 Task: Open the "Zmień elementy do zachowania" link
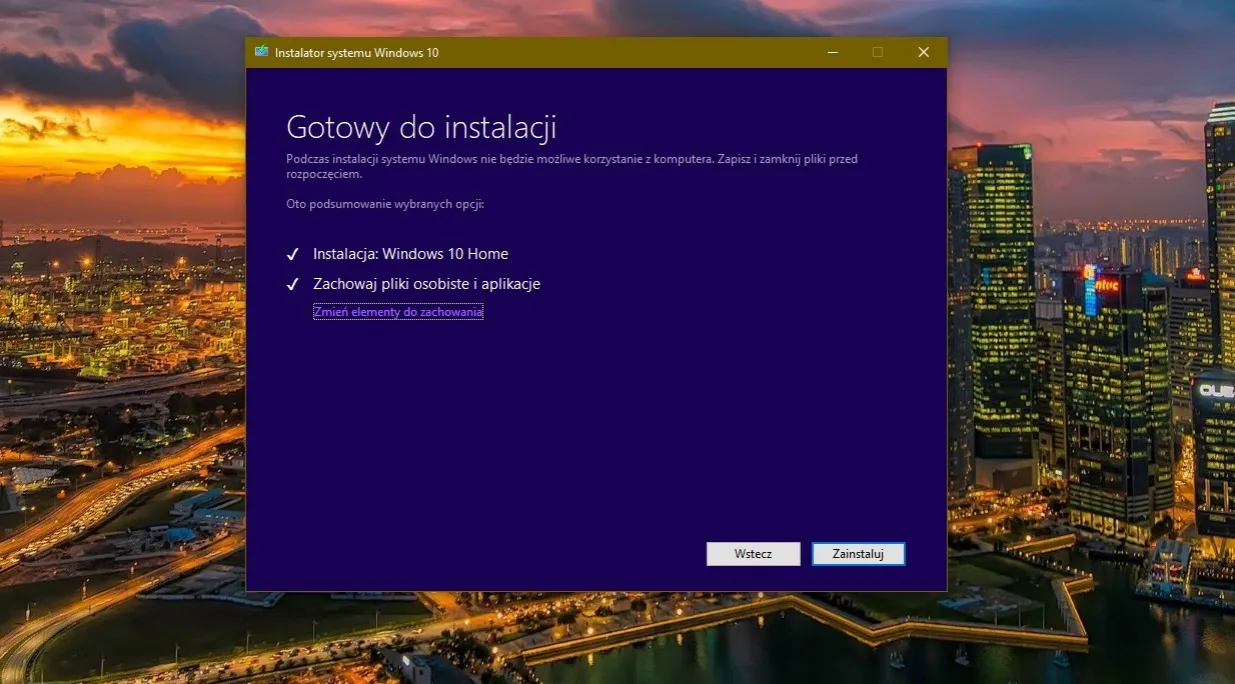(x=398, y=311)
